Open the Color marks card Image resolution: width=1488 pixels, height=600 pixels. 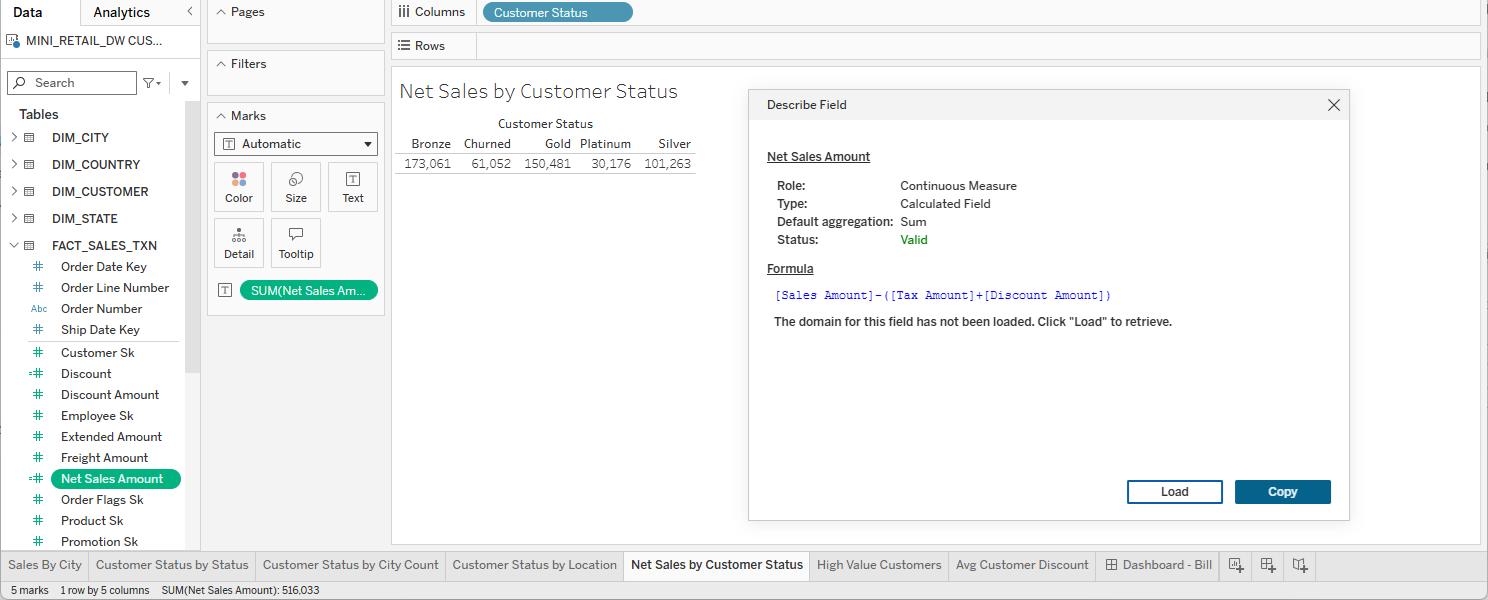[239, 187]
